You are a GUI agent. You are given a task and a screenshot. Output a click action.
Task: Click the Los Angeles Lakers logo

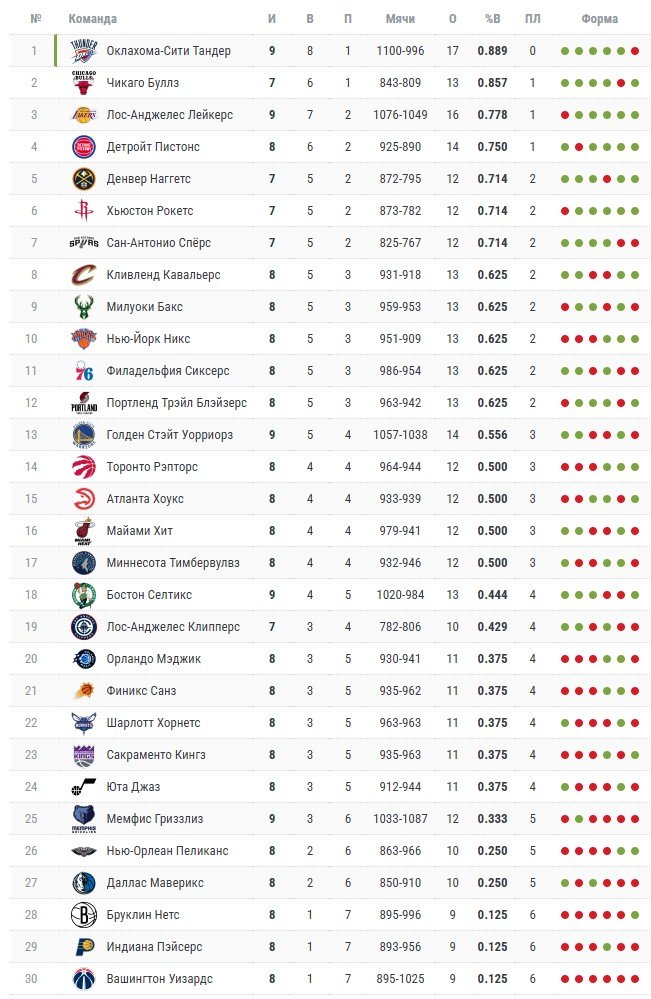pos(84,115)
